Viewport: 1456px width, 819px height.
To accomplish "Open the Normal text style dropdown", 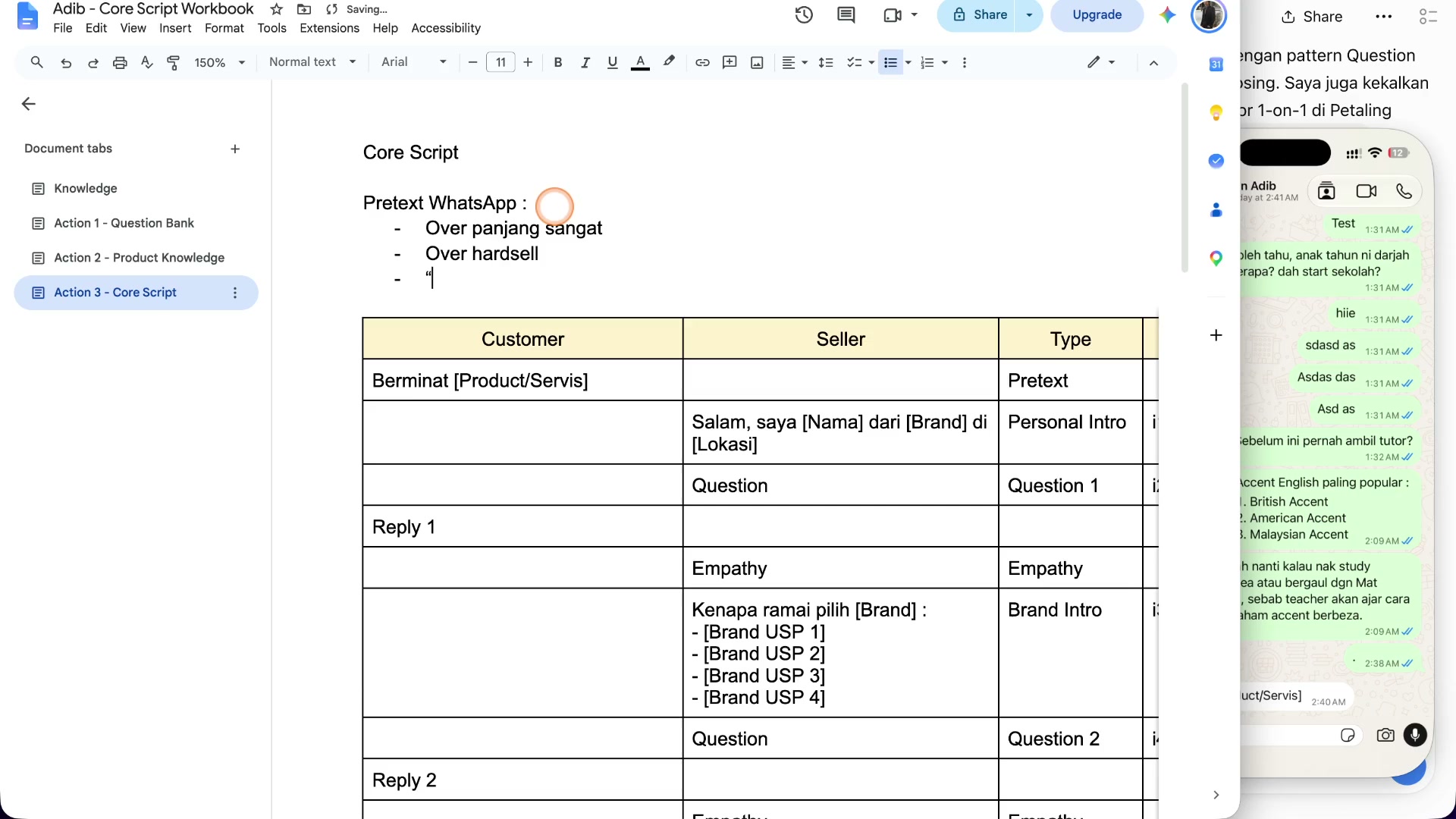I will coord(312,62).
